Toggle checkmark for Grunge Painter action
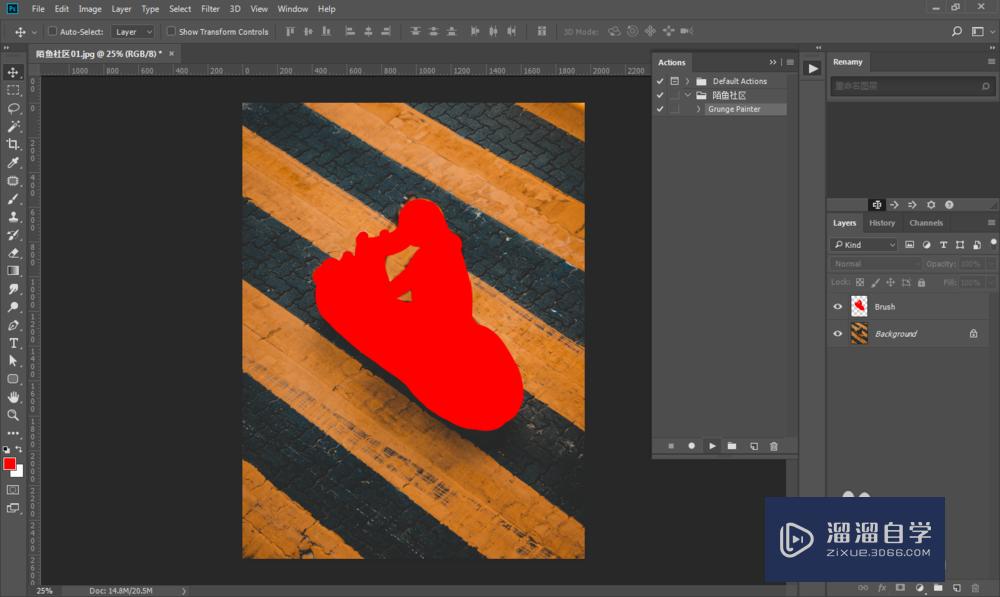This screenshot has height=597, width=1000. 660,109
